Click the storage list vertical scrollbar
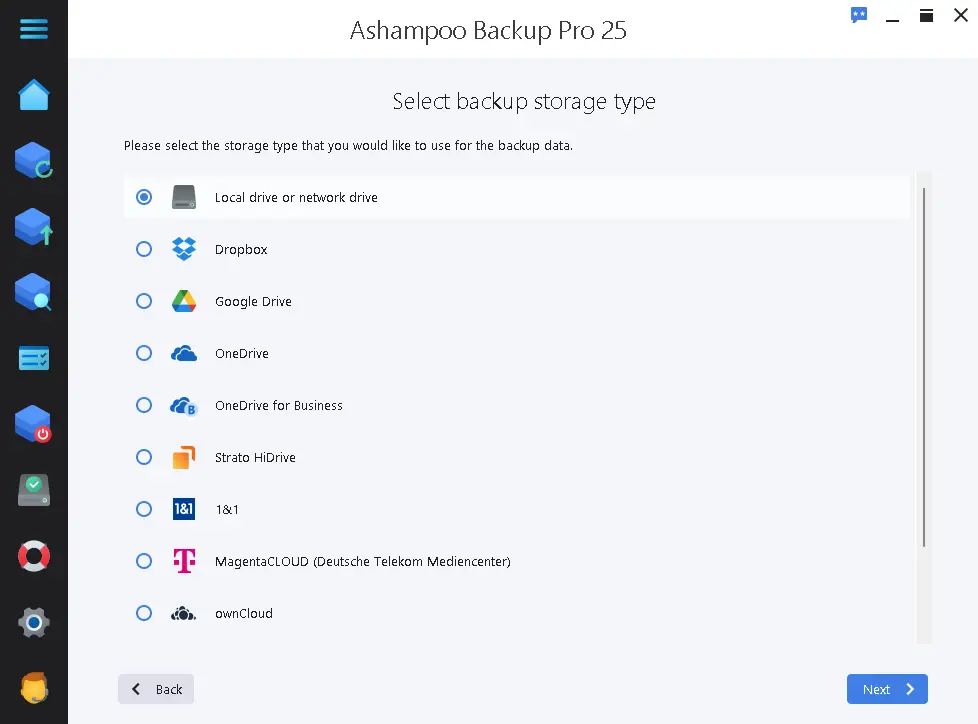This screenshot has width=978, height=724. (x=924, y=367)
